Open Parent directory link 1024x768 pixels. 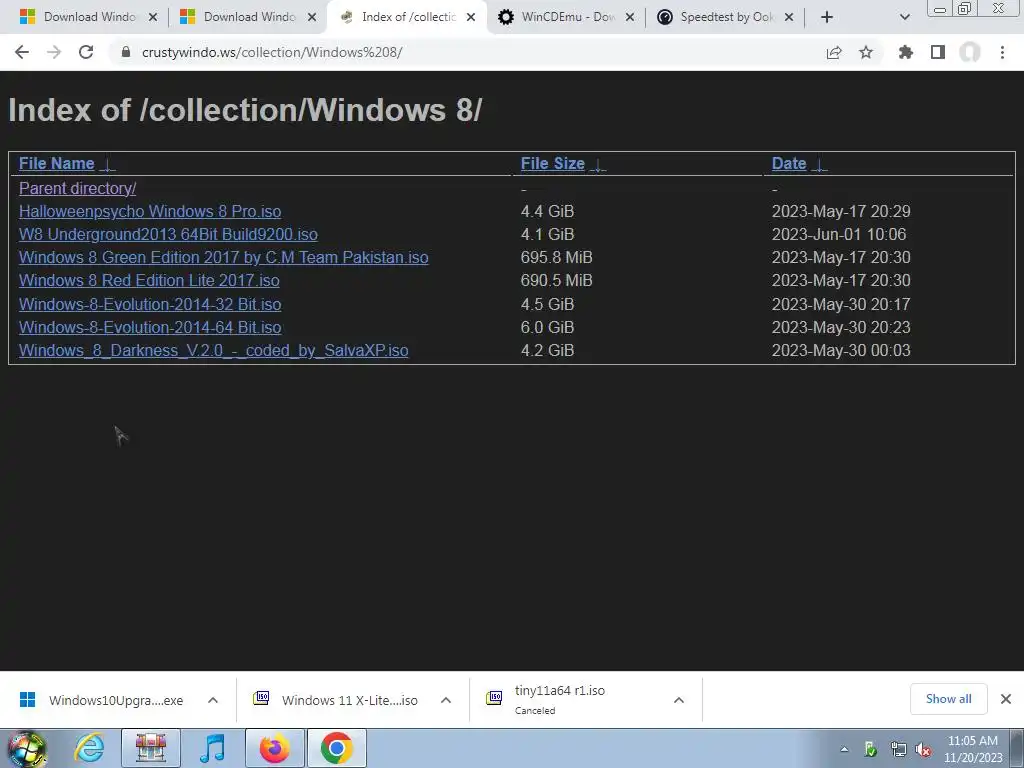tap(77, 188)
